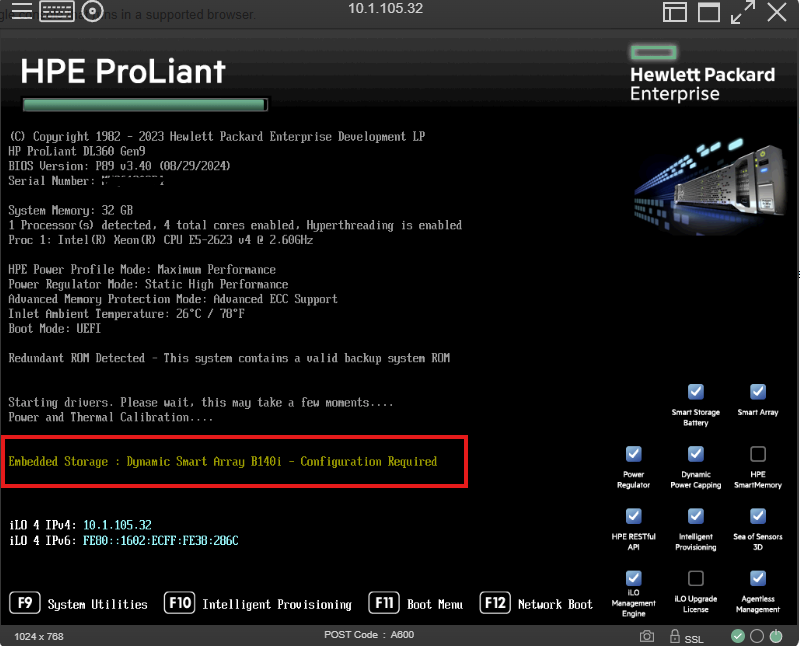Click the F10 Intelligent Provisioning key
This screenshot has width=800, height=646.
click(180, 603)
